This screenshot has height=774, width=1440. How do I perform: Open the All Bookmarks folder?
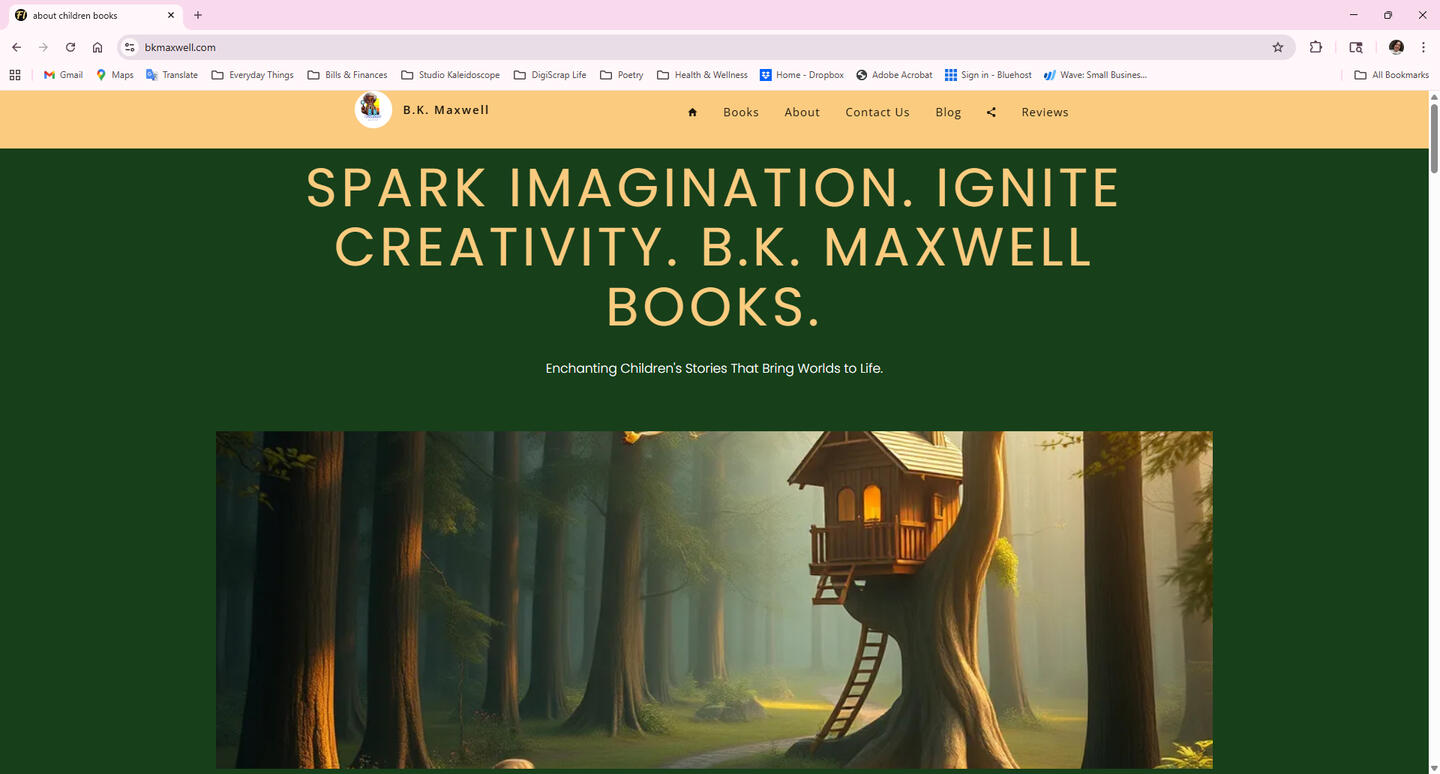tap(1391, 75)
